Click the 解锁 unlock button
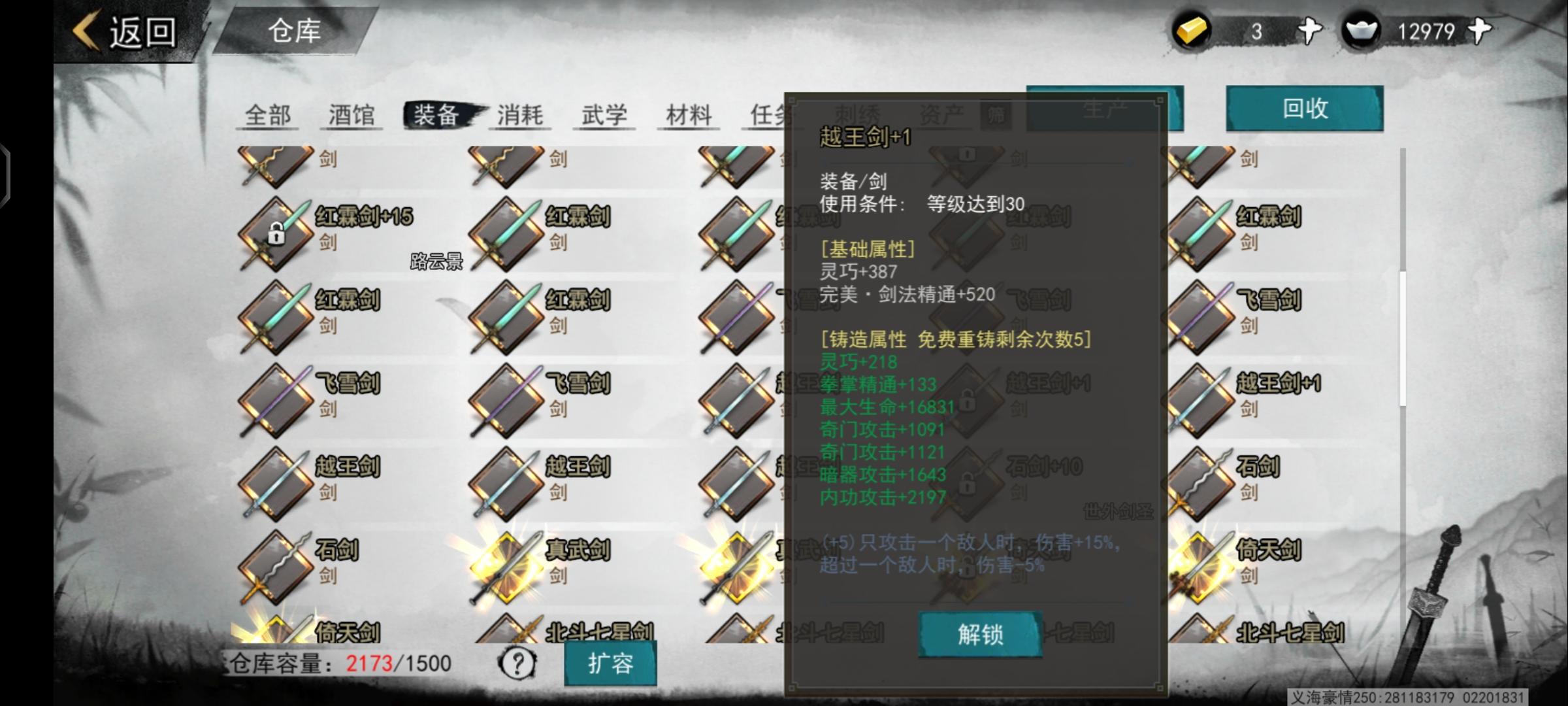This screenshot has width=1568, height=706. pos(980,633)
